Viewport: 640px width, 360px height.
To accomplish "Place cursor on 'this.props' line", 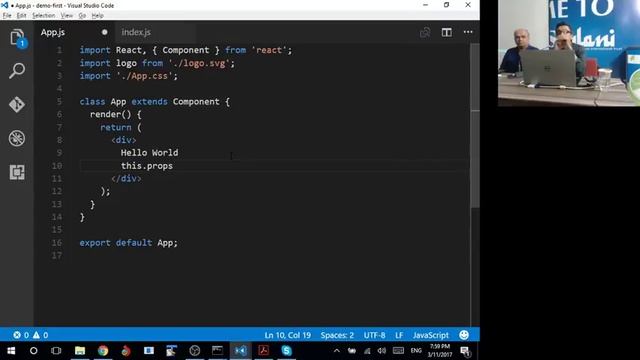I will [x=147, y=166].
